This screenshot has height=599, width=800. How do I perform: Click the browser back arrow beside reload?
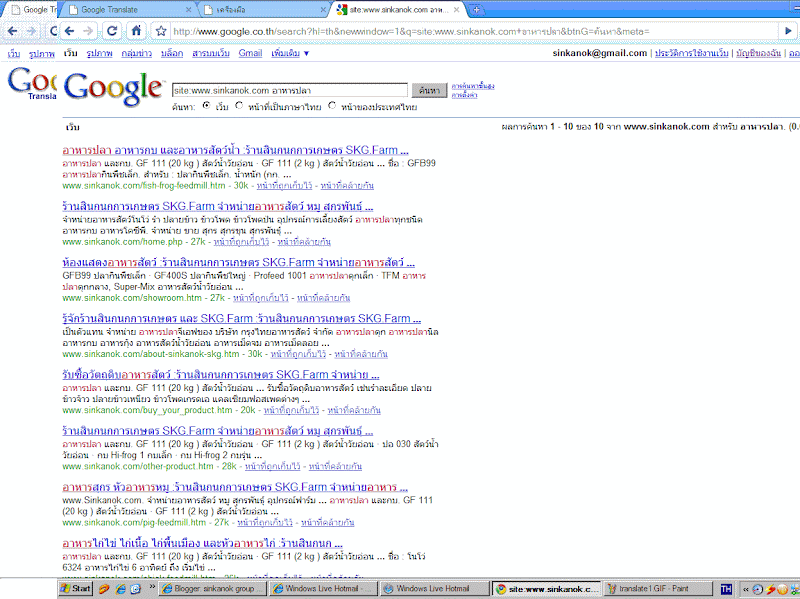[69, 31]
